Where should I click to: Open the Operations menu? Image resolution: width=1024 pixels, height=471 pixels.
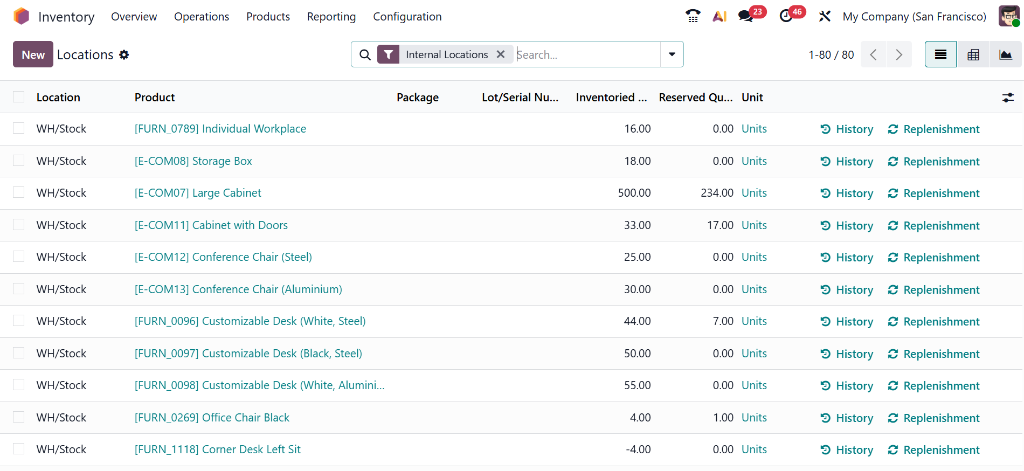(201, 16)
